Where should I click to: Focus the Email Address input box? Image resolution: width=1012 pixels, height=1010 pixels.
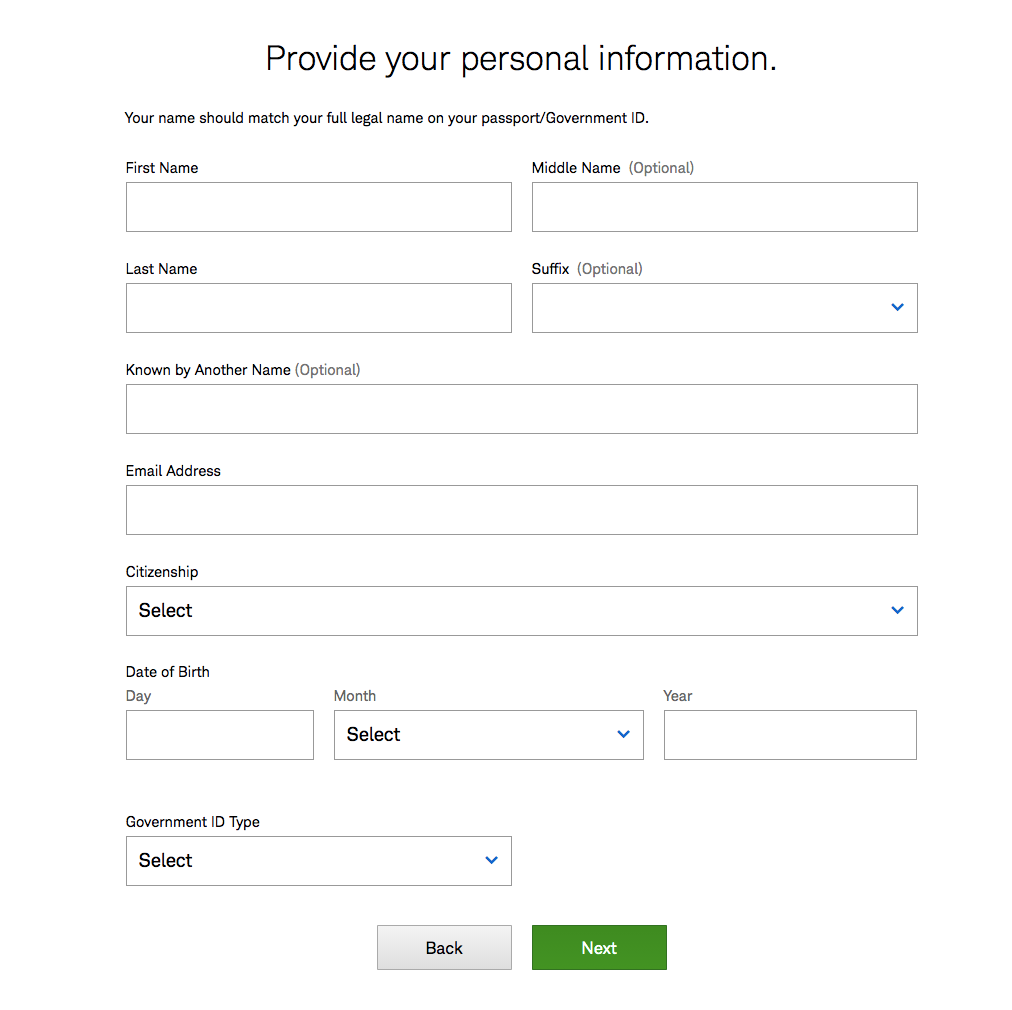521,509
